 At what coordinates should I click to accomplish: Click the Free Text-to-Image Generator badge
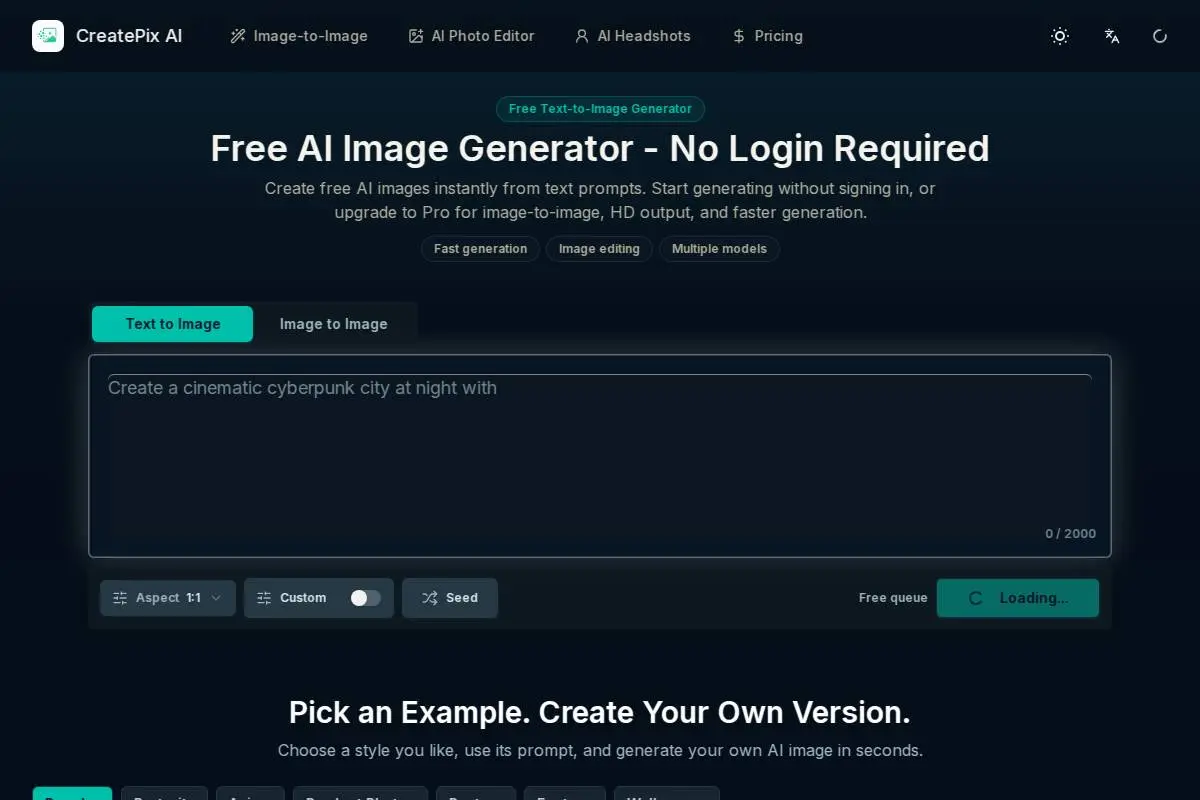pyautogui.click(x=600, y=109)
